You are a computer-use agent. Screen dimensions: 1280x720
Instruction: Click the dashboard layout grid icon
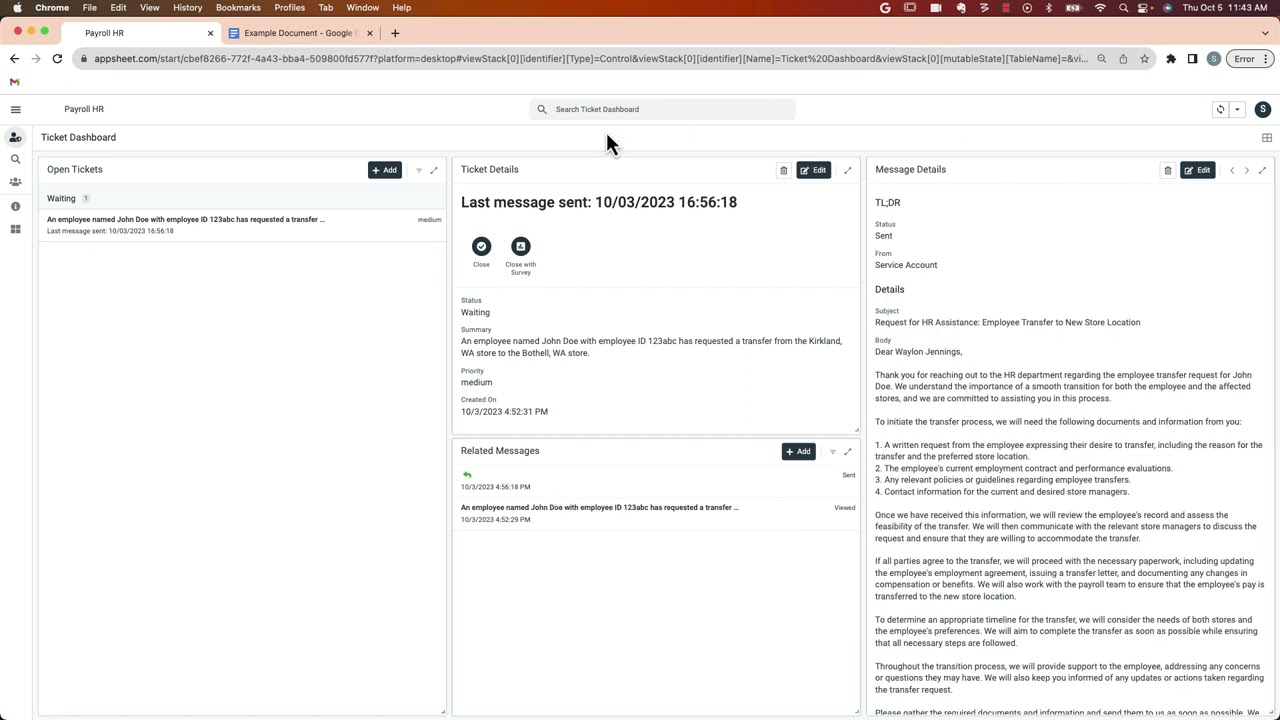pos(1267,138)
